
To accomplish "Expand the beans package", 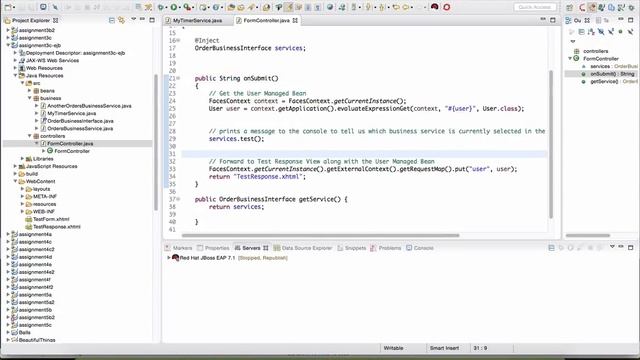I will (30, 91).
